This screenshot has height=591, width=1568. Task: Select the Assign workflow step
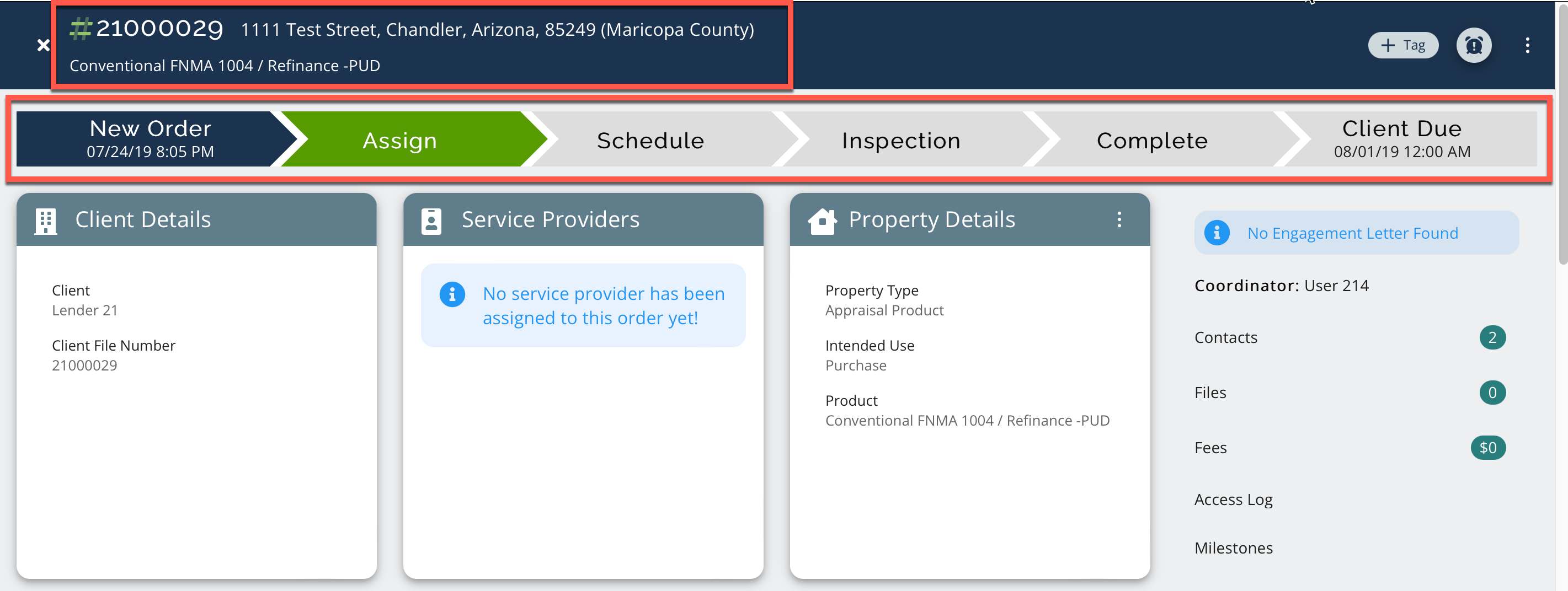coord(400,141)
